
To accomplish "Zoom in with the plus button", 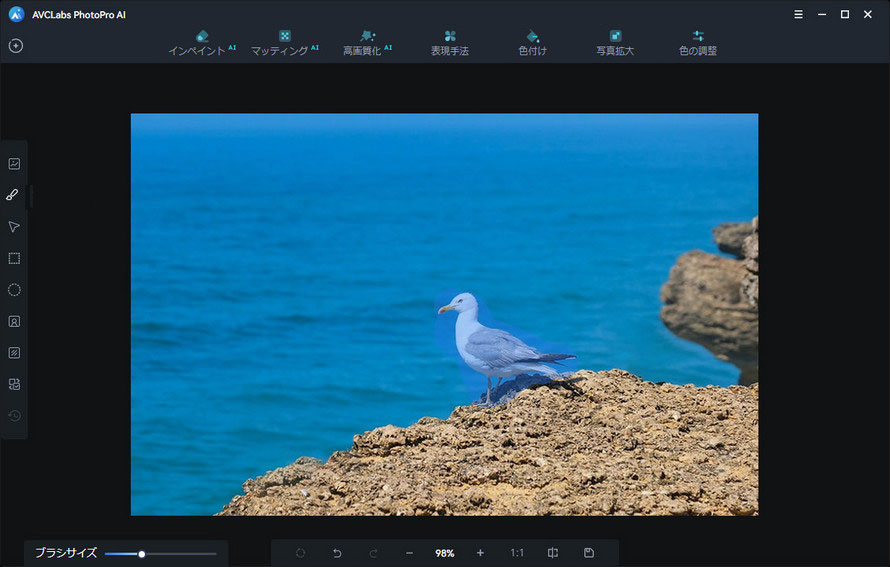I will pyautogui.click(x=480, y=553).
